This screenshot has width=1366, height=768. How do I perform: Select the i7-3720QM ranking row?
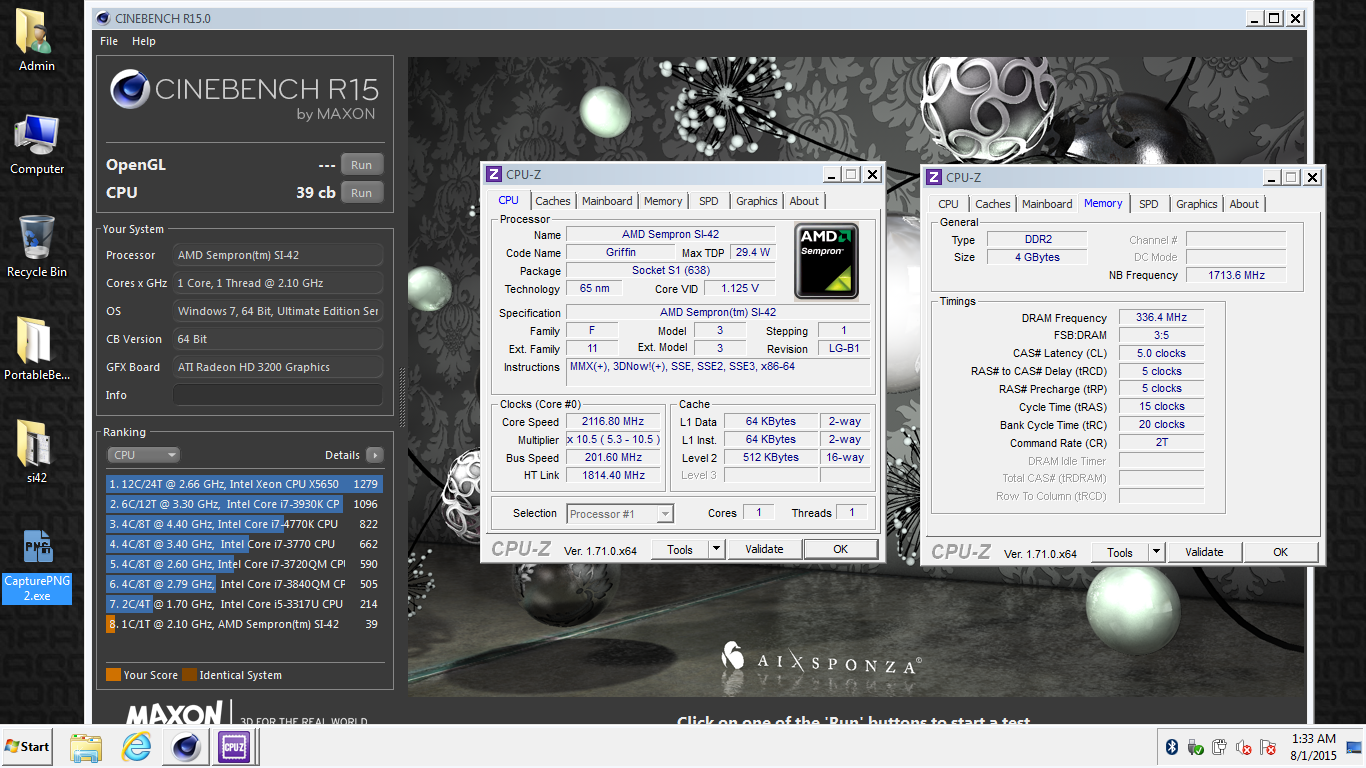point(245,564)
